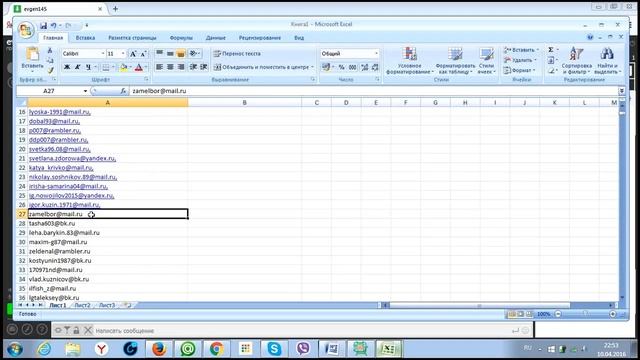Toggle Объединить и поместить в центре
This screenshot has height=360, width=640.
click(x=261, y=67)
